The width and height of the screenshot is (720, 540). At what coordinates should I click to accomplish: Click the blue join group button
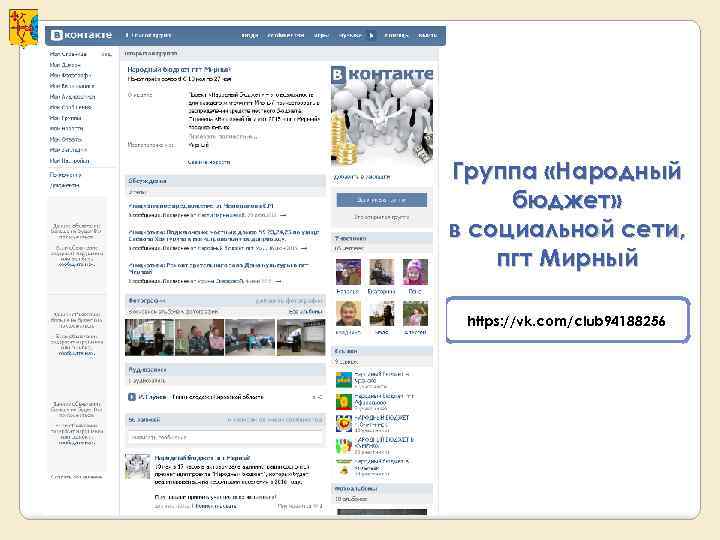[382, 200]
